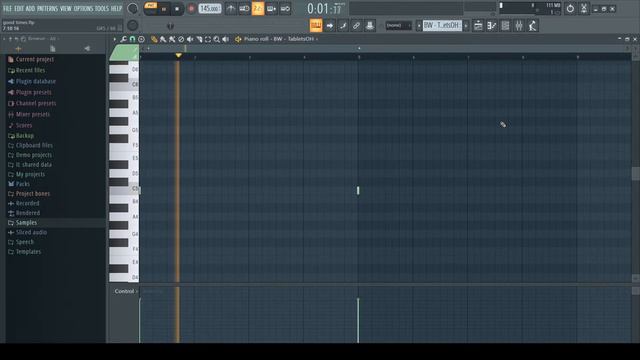The image size is (640, 360).
Task: Open the EDIT menu
Action: (19, 9)
